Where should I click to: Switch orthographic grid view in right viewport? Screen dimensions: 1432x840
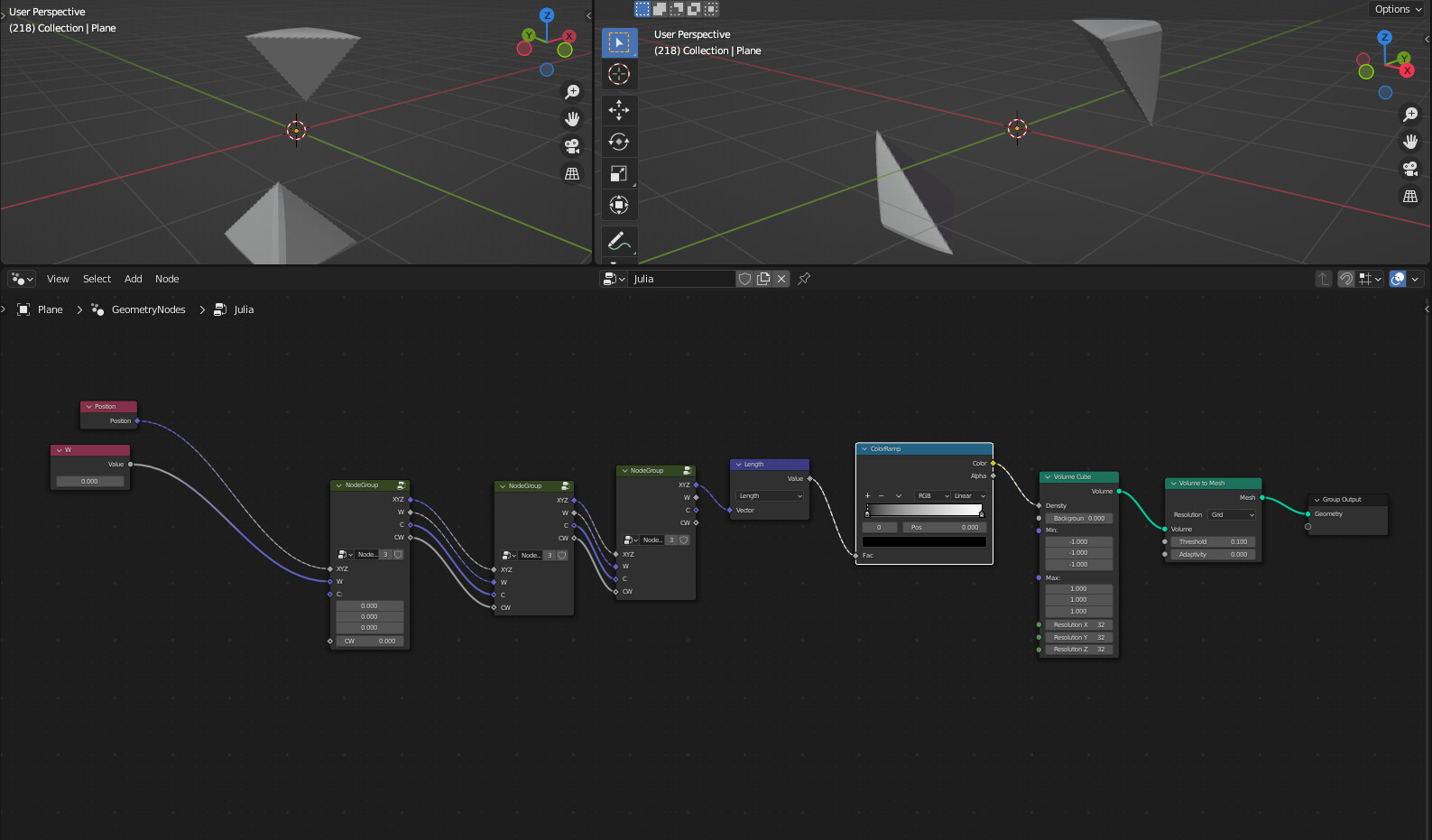(x=1410, y=196)
